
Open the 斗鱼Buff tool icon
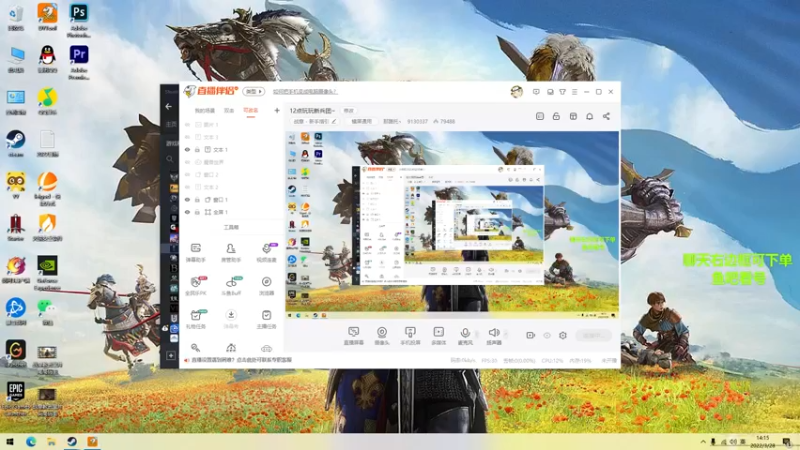click(231, 286)
